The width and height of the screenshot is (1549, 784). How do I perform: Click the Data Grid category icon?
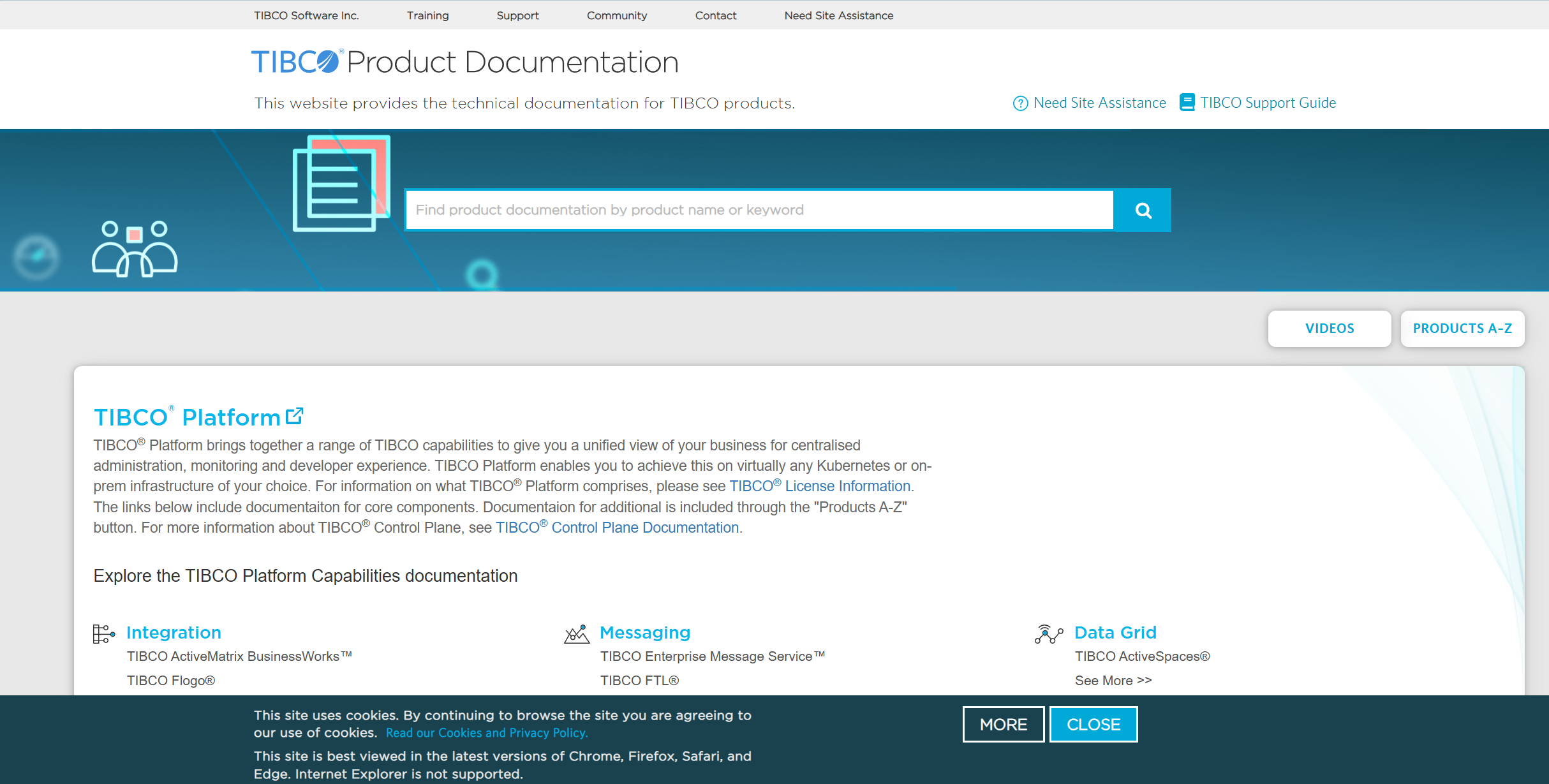[1049, 633]
